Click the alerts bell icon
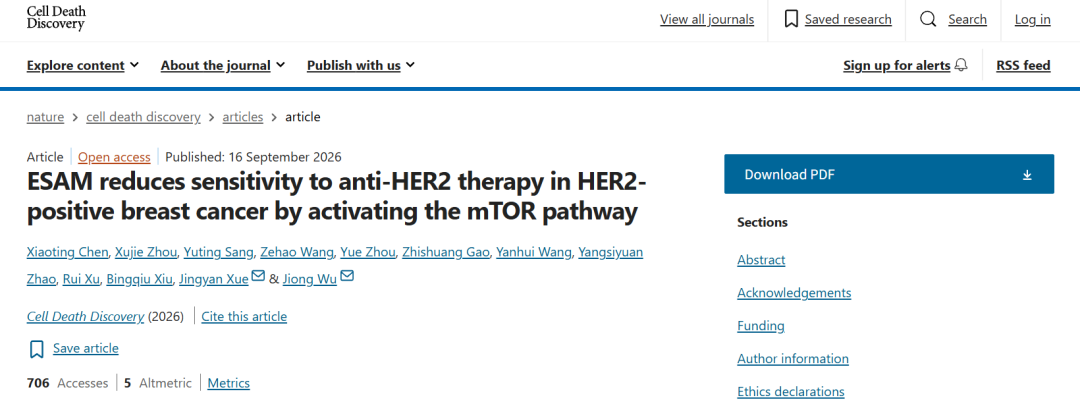1080x404 pixels. [x=961, y=65]
